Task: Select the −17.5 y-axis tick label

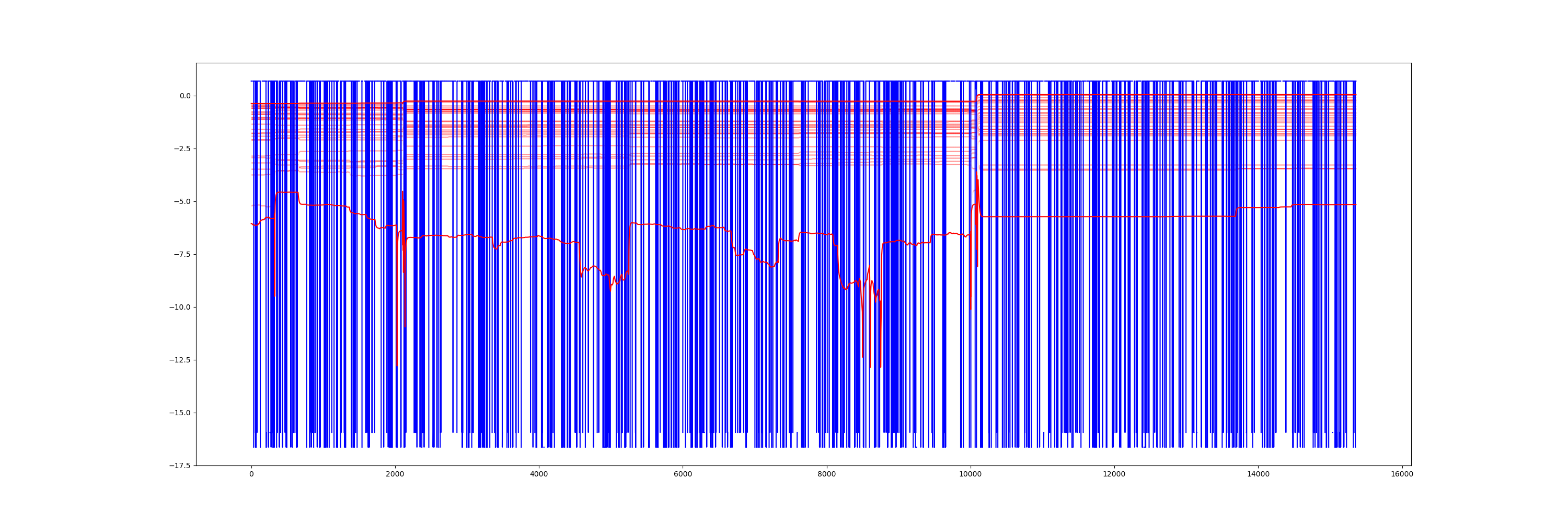Action: coord(180,465)
